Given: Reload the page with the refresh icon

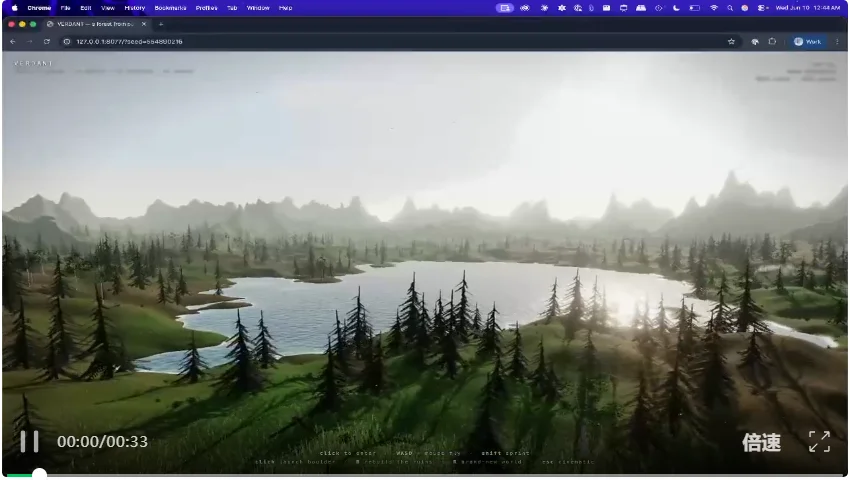Looking at the screenshot, I should click(x=47, y=41).
